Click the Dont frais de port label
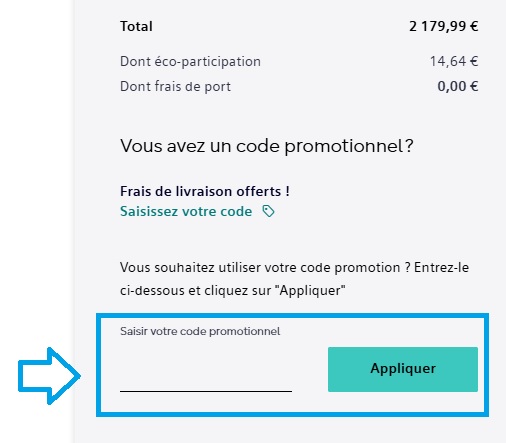Screen dimensions: 506x443 [175, 87]
